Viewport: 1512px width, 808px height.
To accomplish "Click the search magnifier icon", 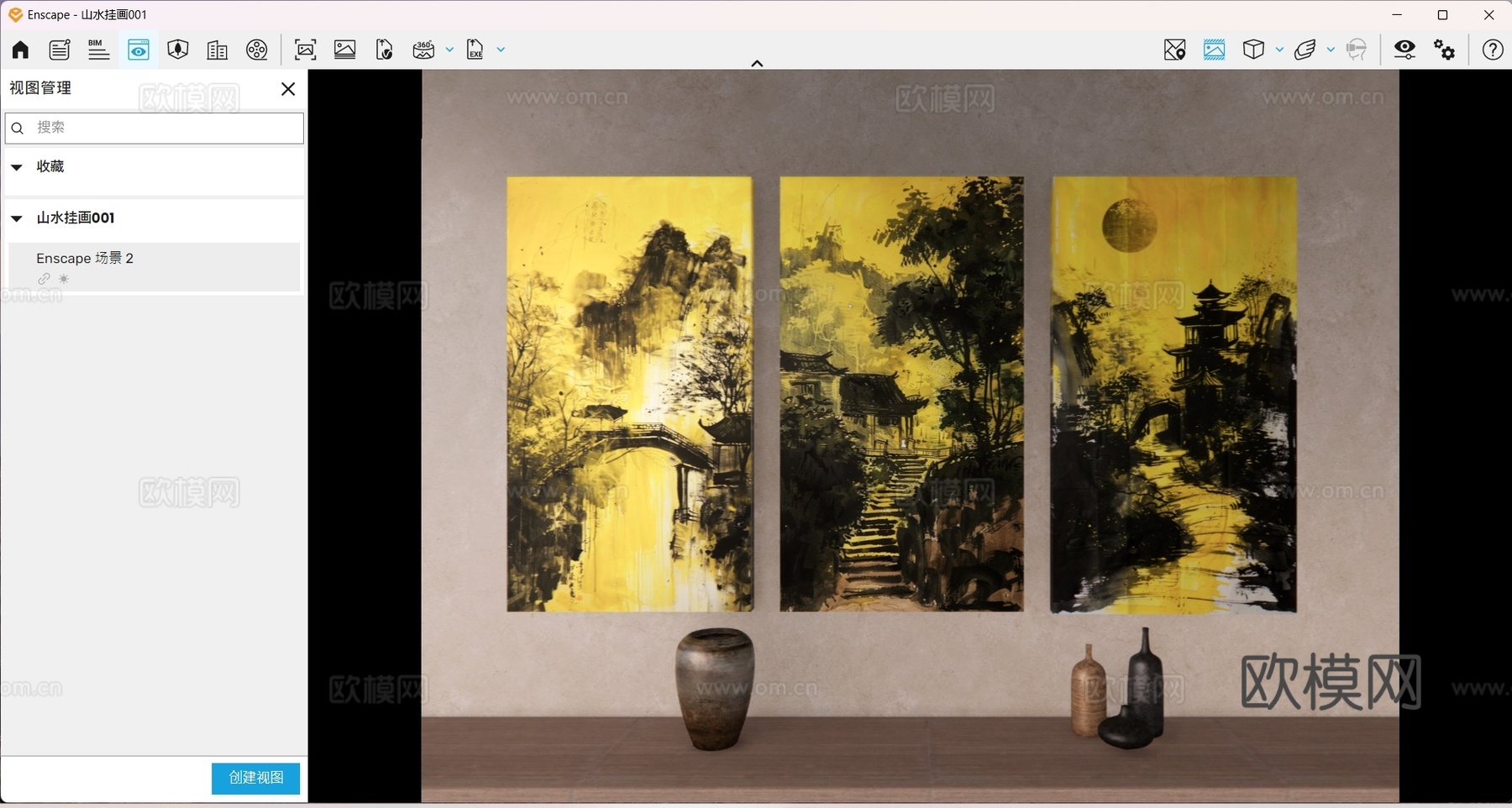I will [x=18, y=128].
